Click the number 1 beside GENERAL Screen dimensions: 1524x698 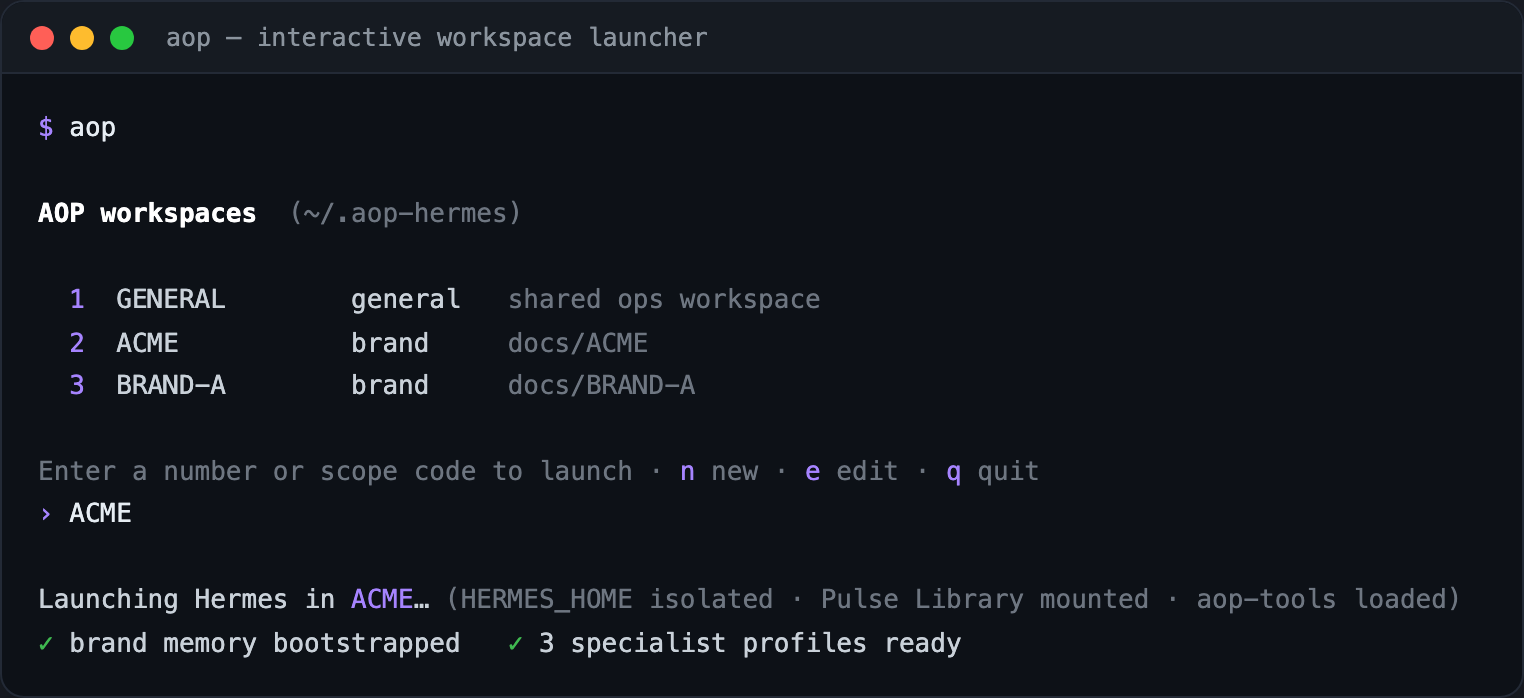(77, 299)
